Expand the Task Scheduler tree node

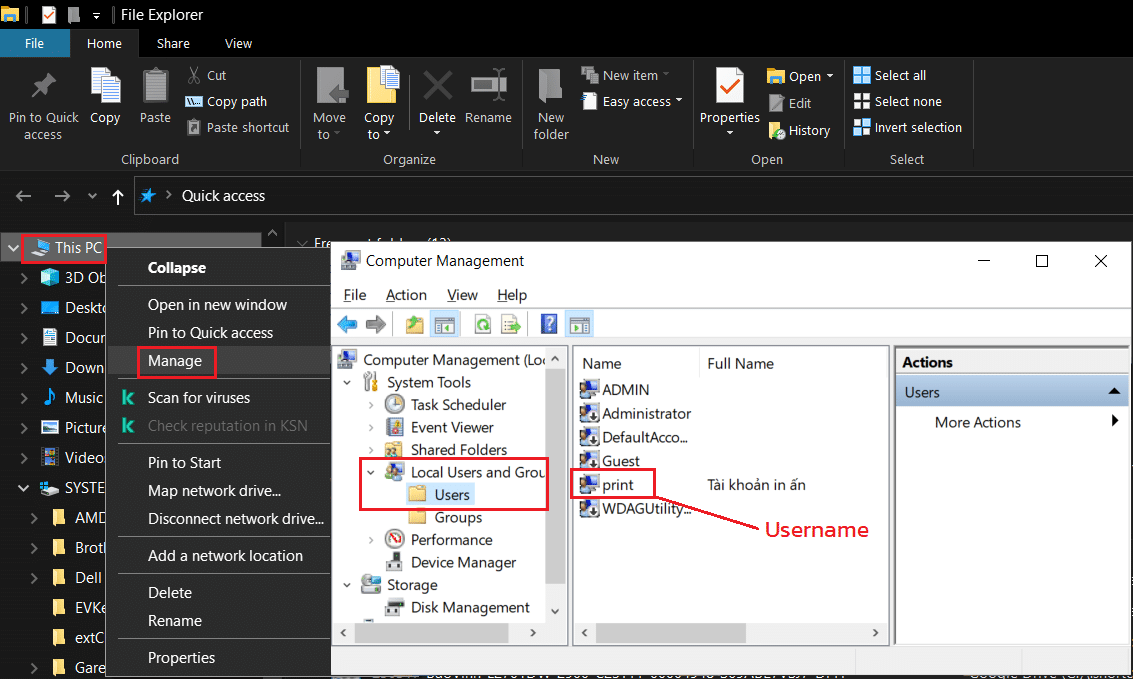(x=371, y=405)
